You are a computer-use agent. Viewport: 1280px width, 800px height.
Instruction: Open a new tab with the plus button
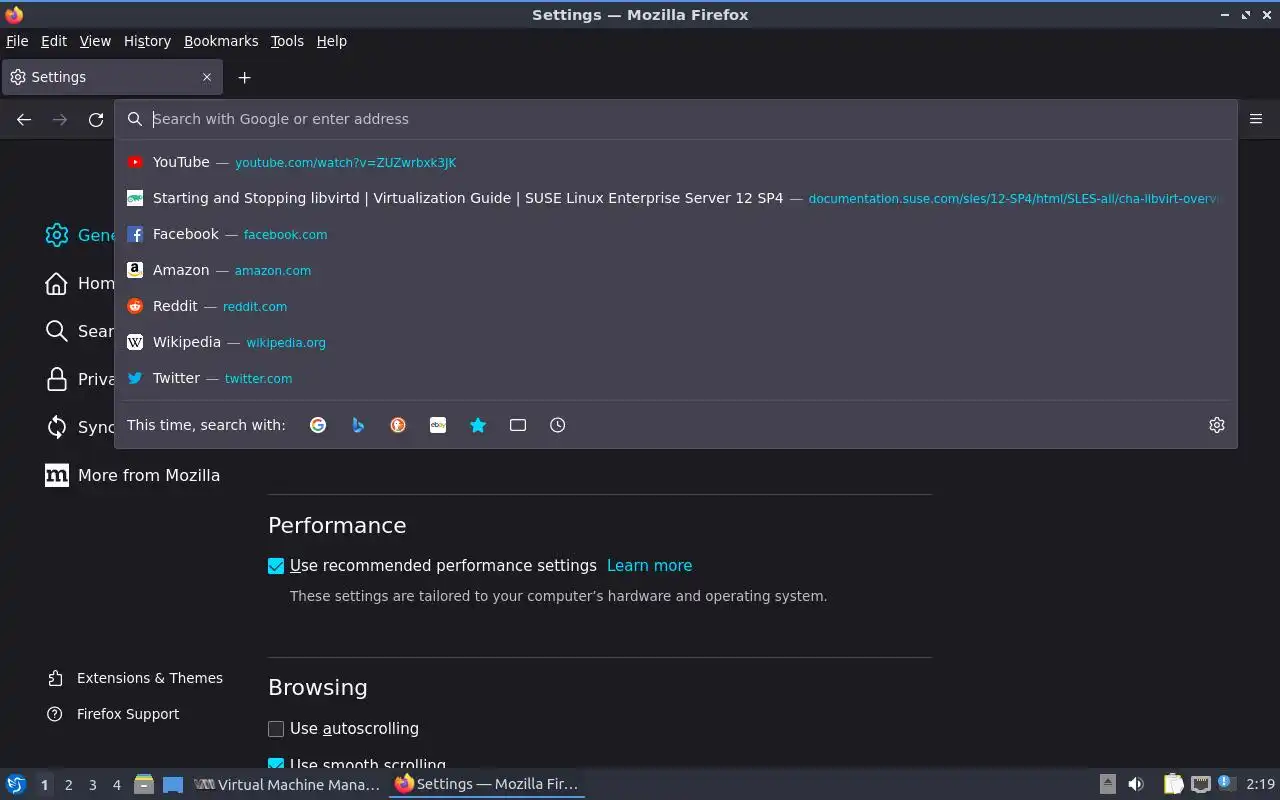pos(244,77)
